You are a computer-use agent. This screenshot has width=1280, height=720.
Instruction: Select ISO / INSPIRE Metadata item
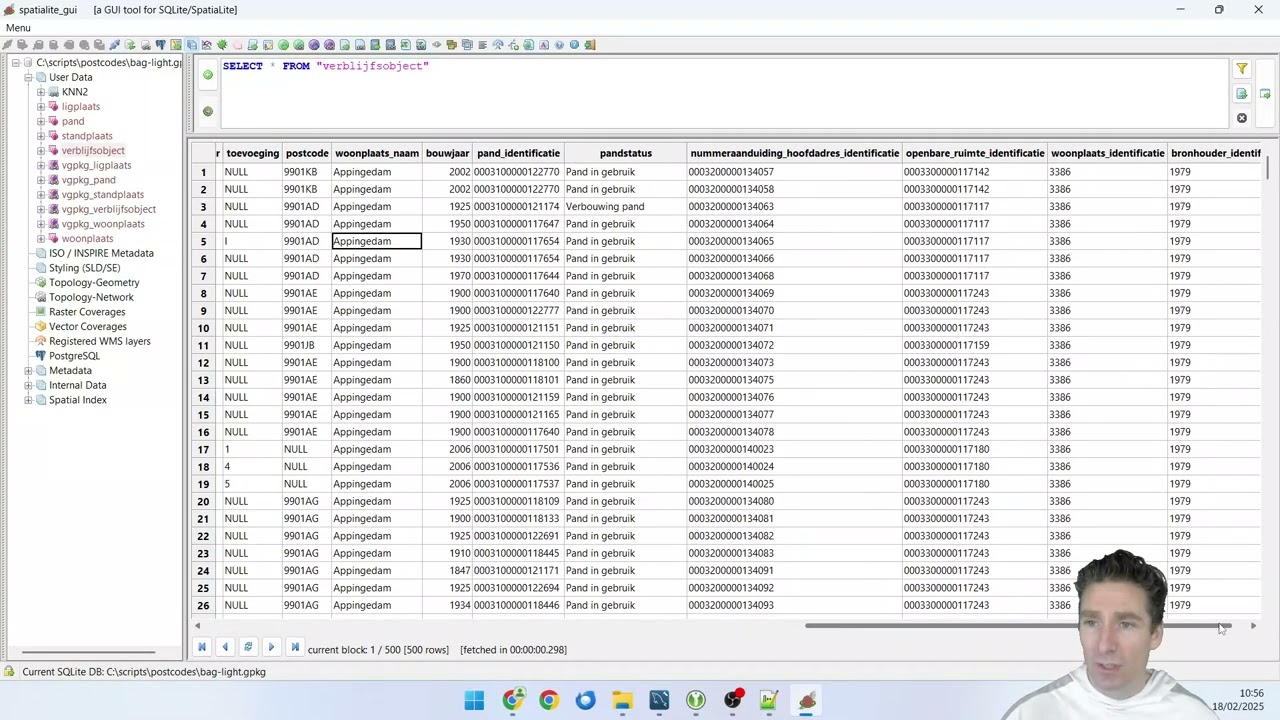point(101,253)
